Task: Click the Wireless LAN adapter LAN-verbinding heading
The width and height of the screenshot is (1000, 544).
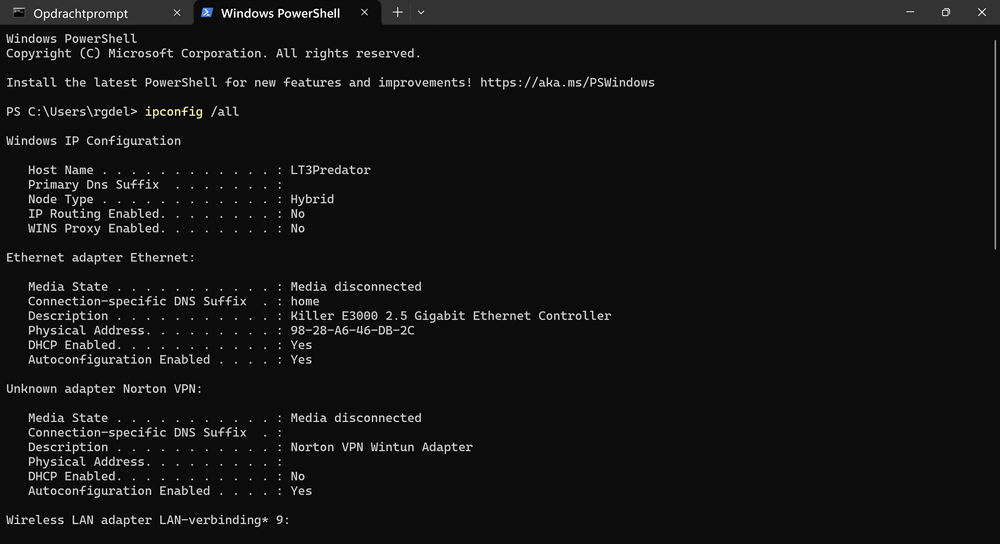Action: click(x=148, y=520)
